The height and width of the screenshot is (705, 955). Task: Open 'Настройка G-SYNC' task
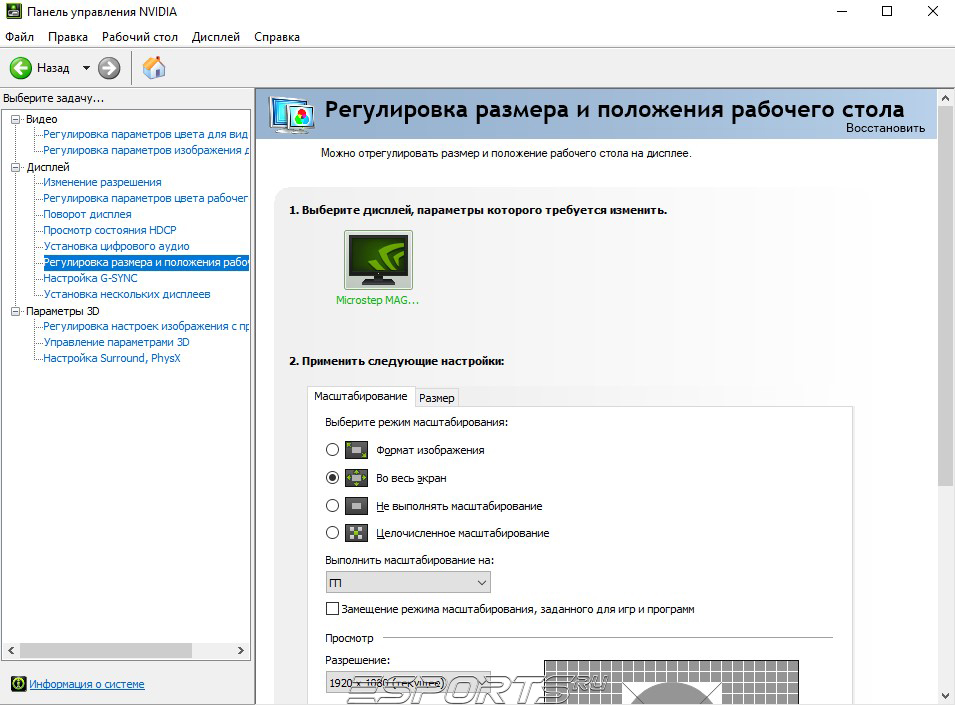[90, 278]
